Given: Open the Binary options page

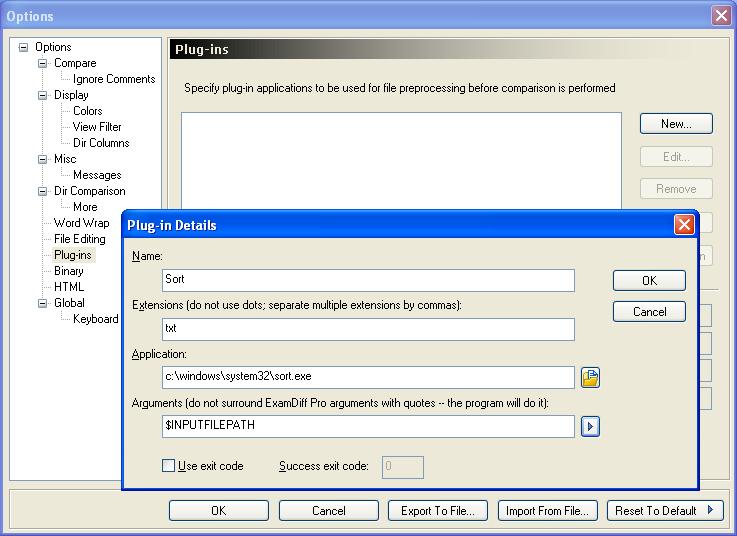Looking at the screenshot, I should 68,271.
